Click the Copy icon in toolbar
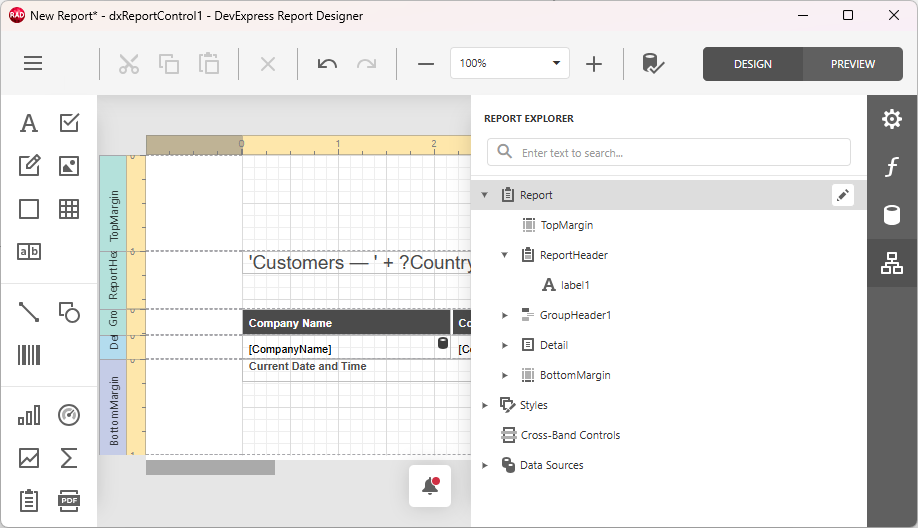 pyautogui.click(x=169, y=64)
